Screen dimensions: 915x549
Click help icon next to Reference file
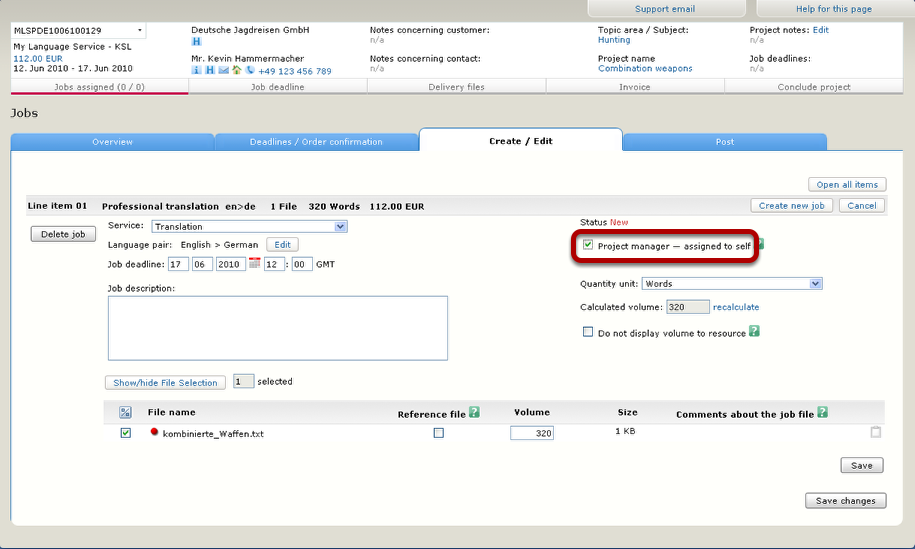pyautogui.click(x=474, y=412)
